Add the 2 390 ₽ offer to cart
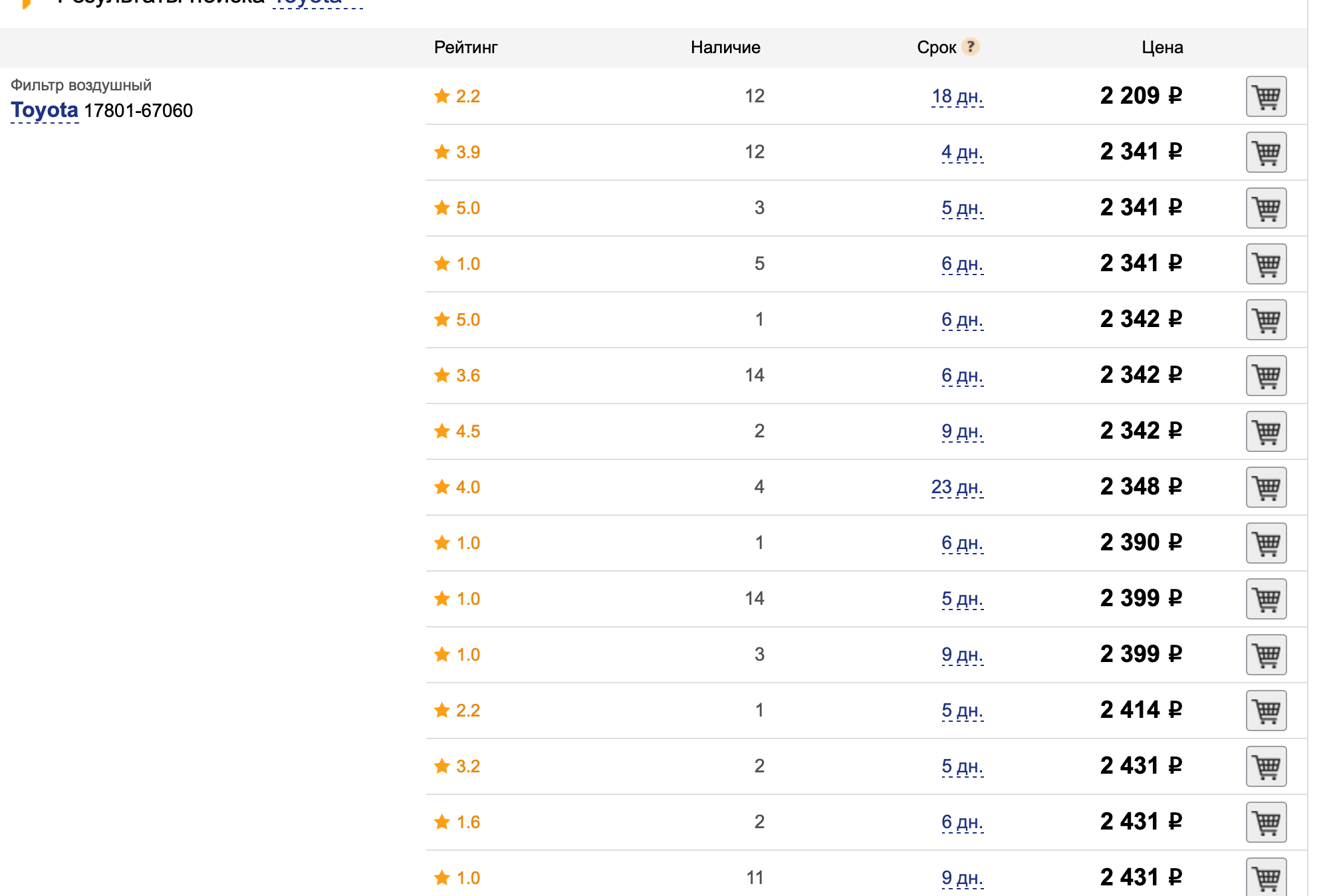1339x896 pixels. click(x=1266, y=543)
